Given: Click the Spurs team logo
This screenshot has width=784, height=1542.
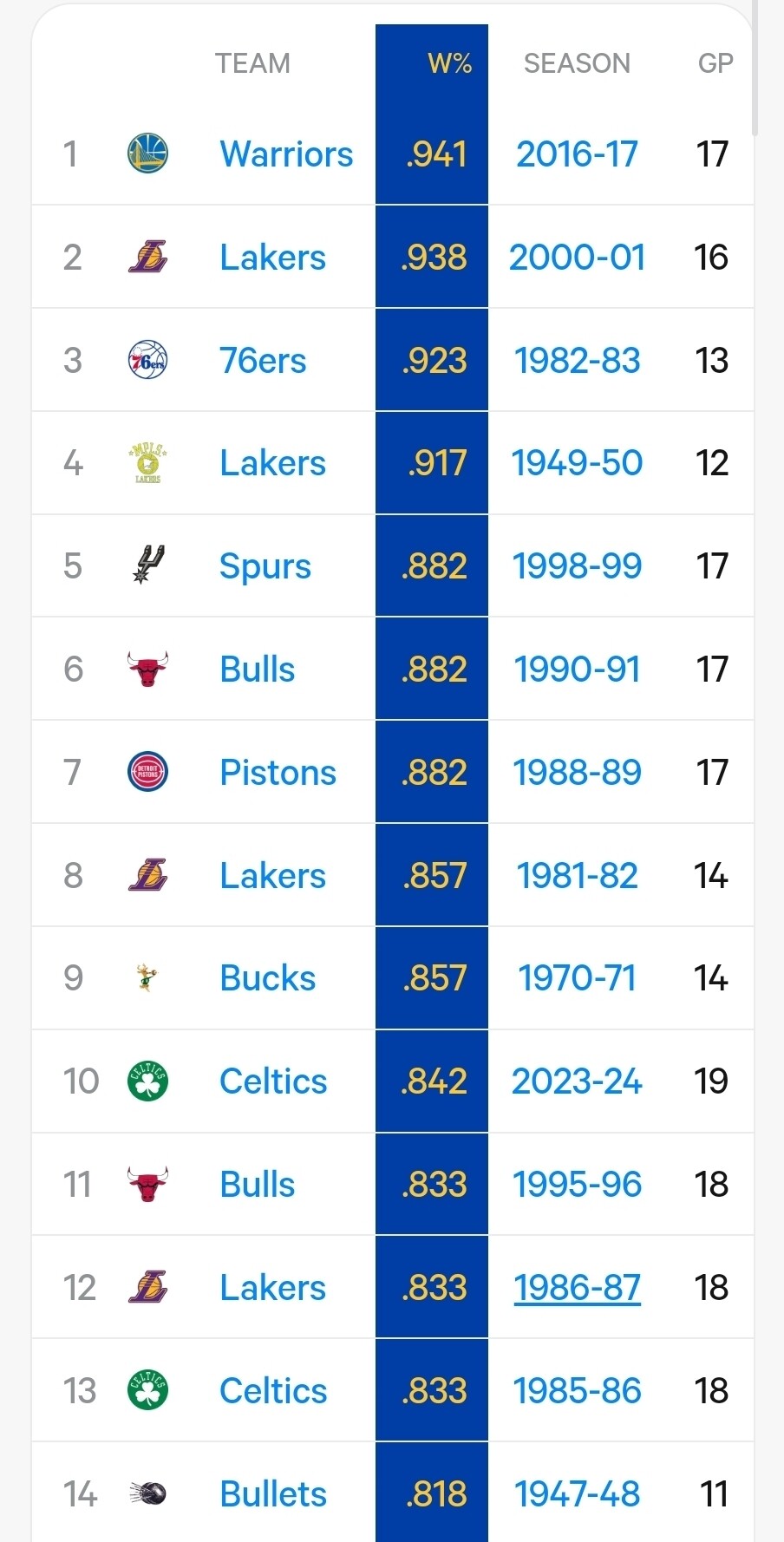Looking at the screenshot, I should coord(147,565).
